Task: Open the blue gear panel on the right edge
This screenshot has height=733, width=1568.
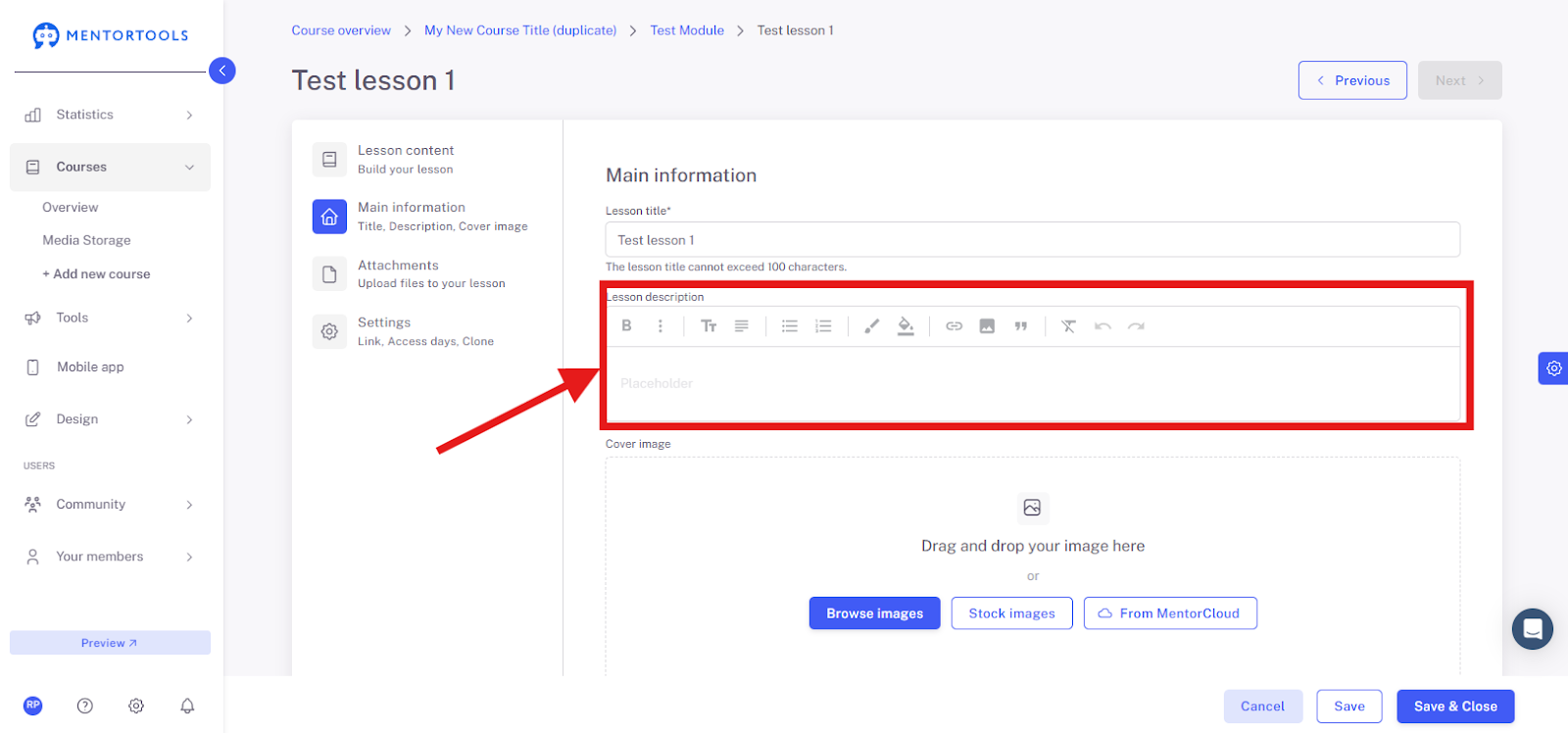Action: (x=1553, y=368)
